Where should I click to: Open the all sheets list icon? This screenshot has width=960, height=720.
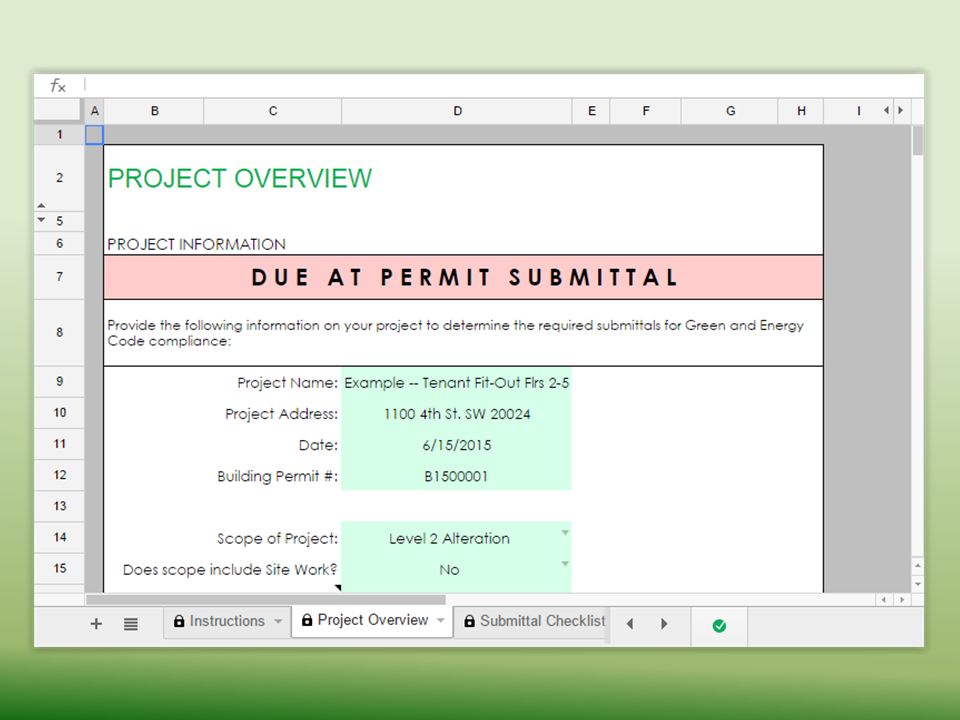tap(130, 624)
